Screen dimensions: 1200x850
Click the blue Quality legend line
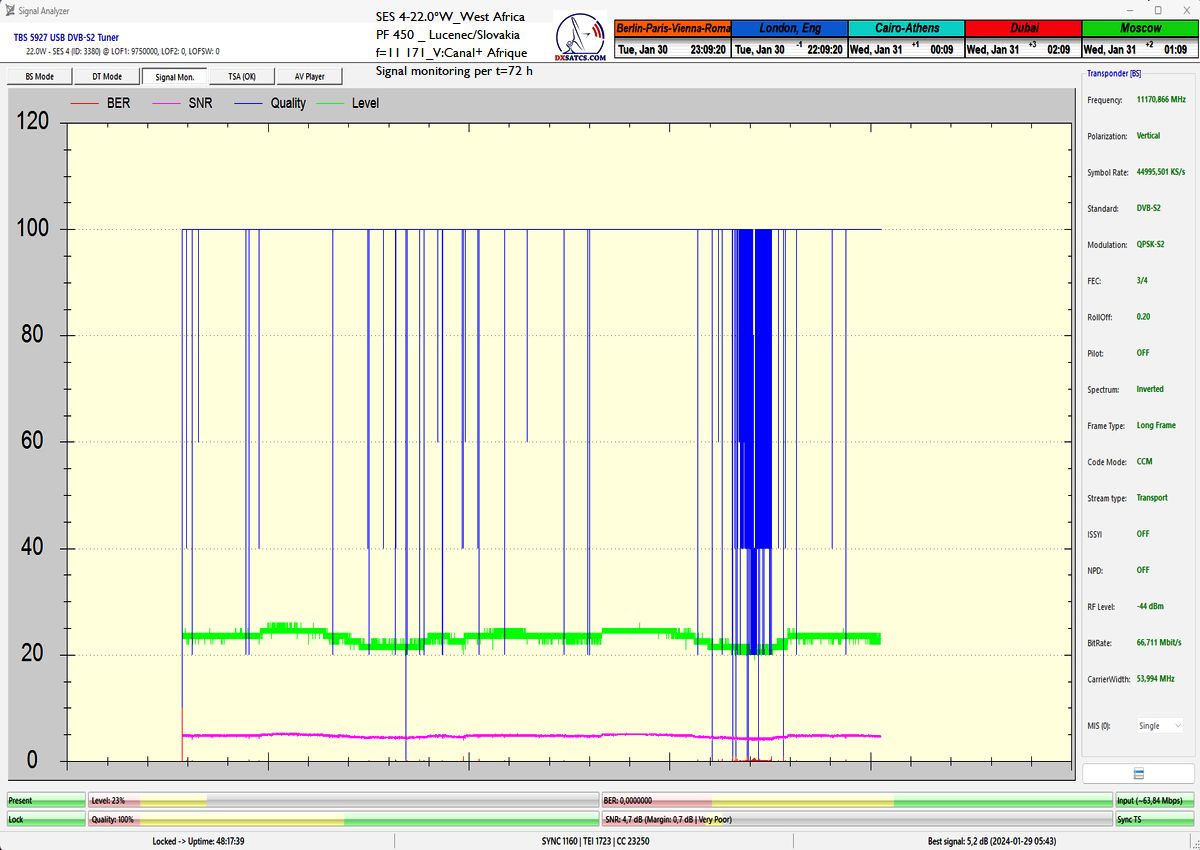[x=251, y=103]
